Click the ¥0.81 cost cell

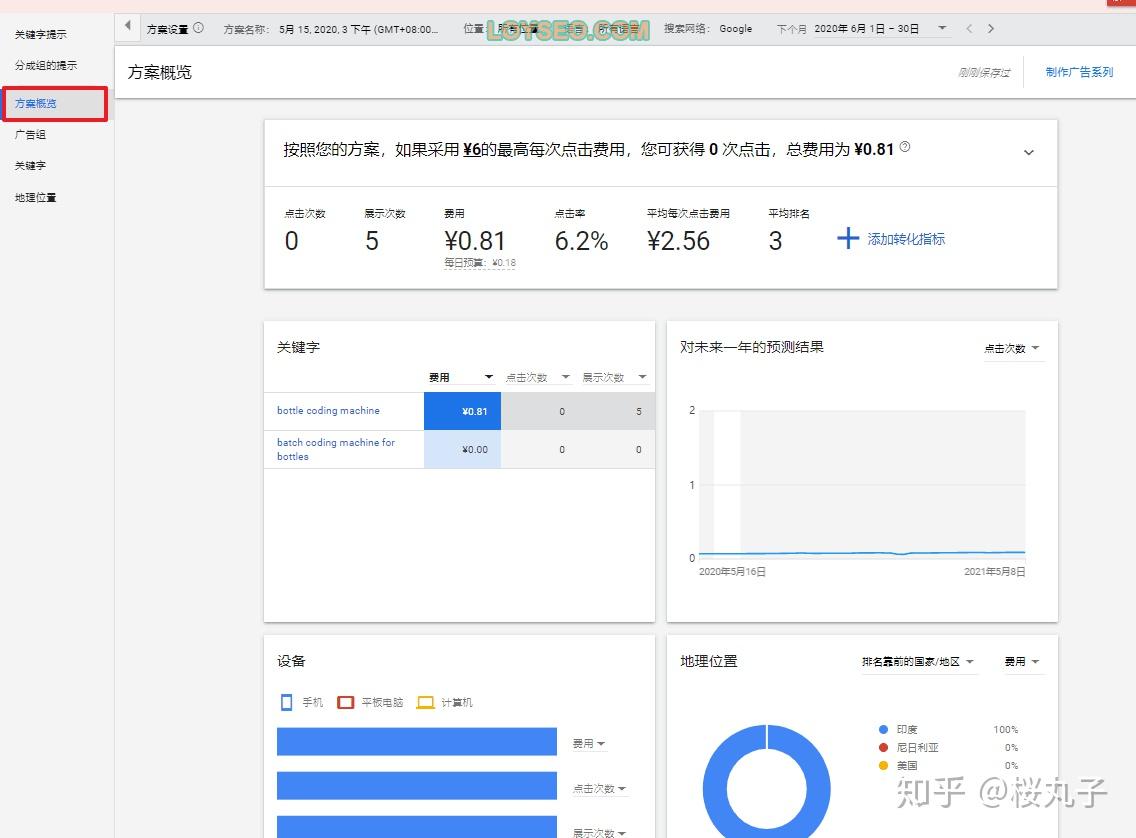(462, 411)
